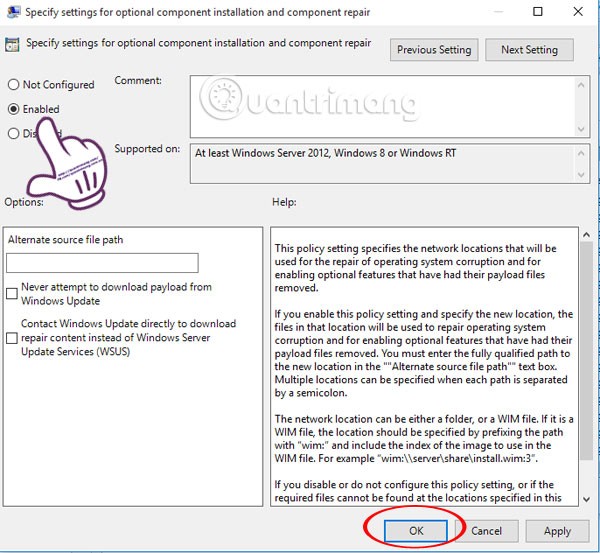Select the Enabled radio button

[x=13, y=109]
